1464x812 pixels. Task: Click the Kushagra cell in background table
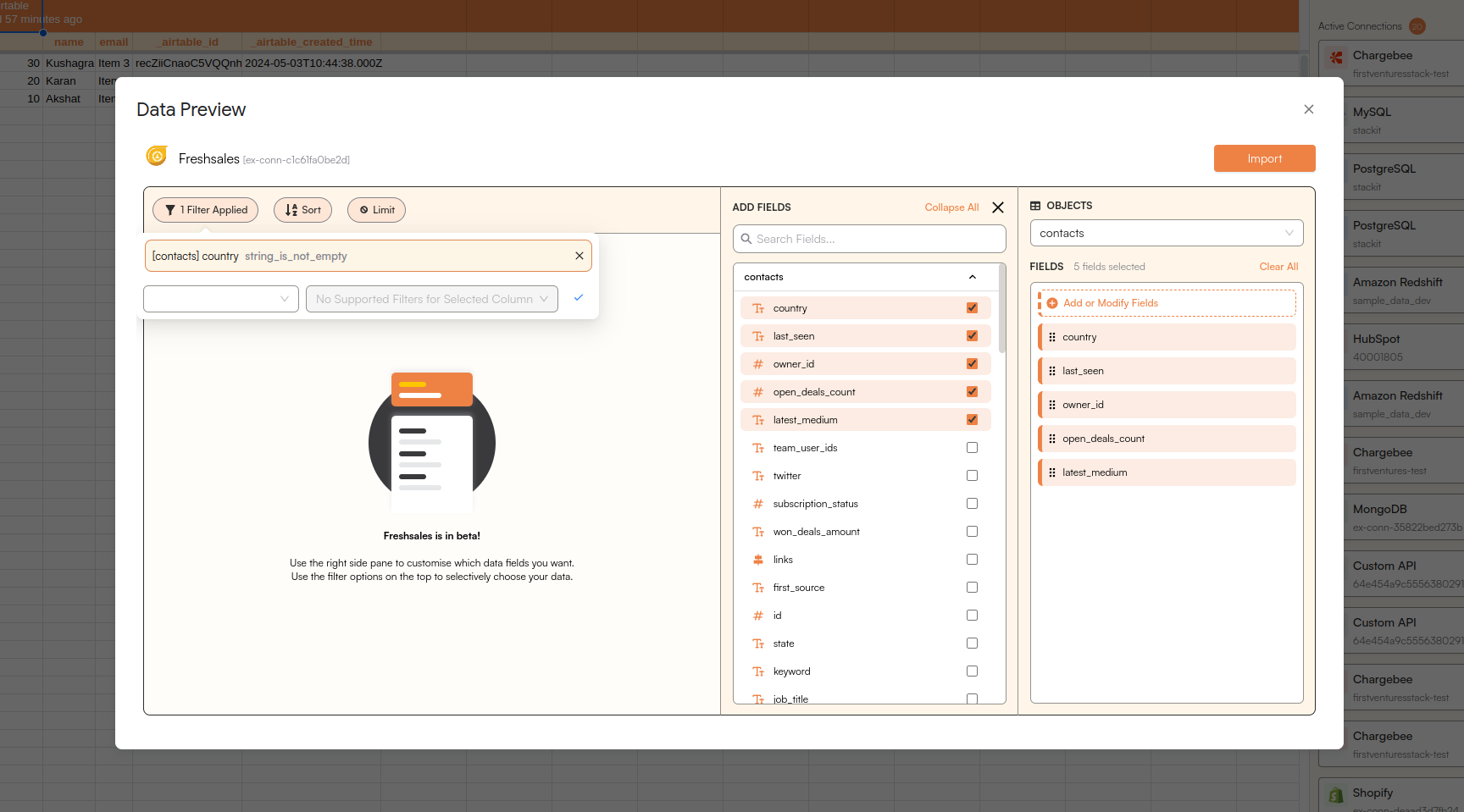click(x=69, y=64)
